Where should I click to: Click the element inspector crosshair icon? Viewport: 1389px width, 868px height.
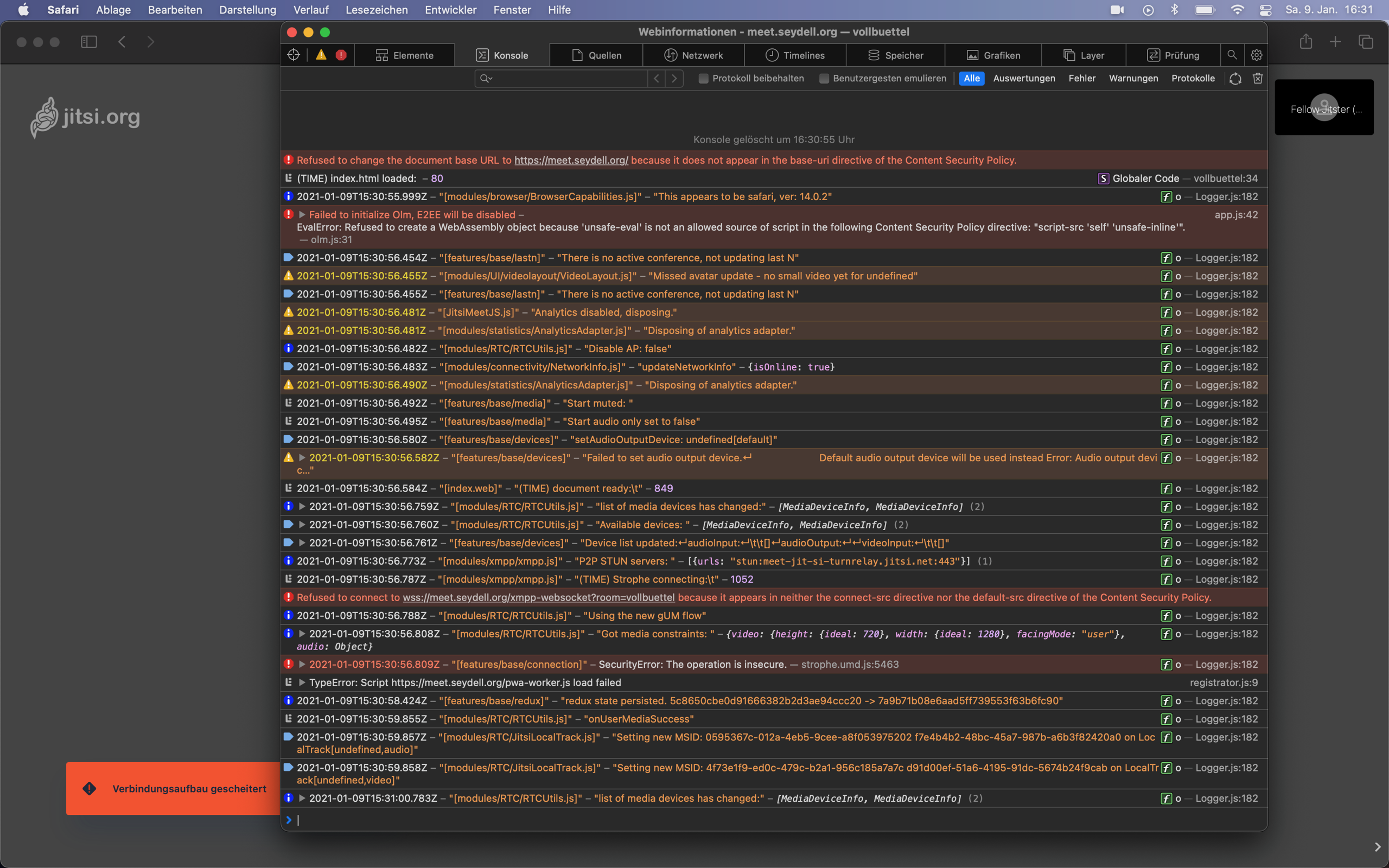point(294,55)
